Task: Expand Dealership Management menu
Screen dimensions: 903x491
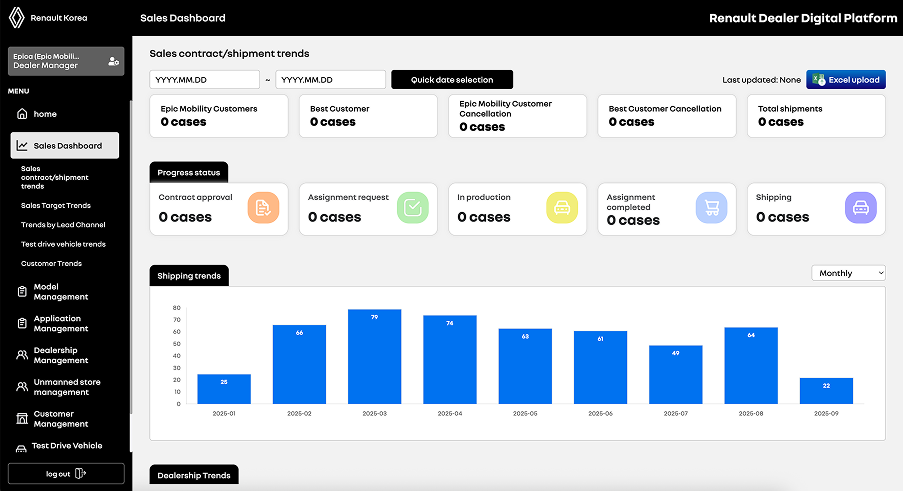Action: (x=60, y=355)
